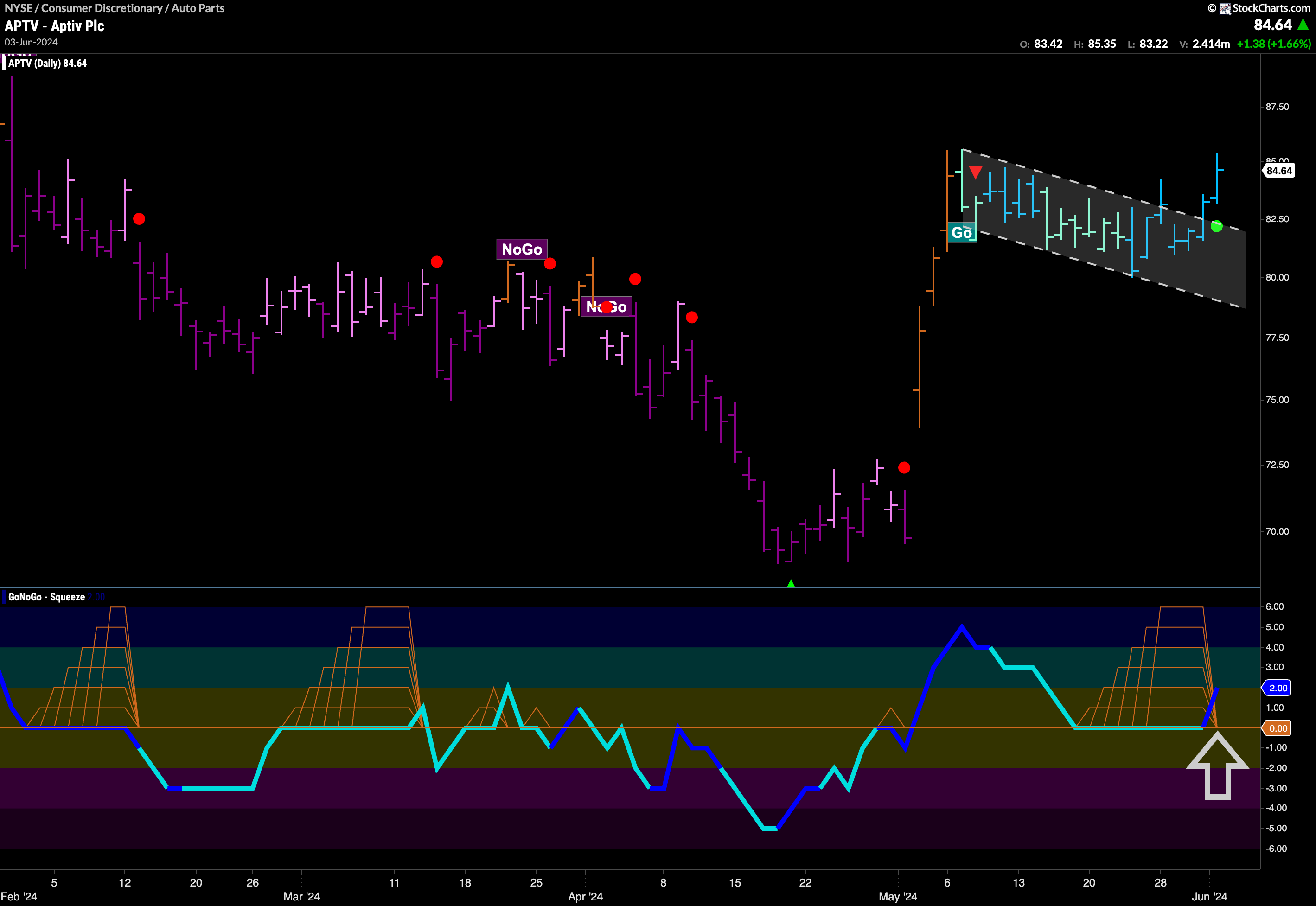The width and height of the screenshot is (1316, 906).
Task: Click the 87.50 price axis label
Action: 1278,107
